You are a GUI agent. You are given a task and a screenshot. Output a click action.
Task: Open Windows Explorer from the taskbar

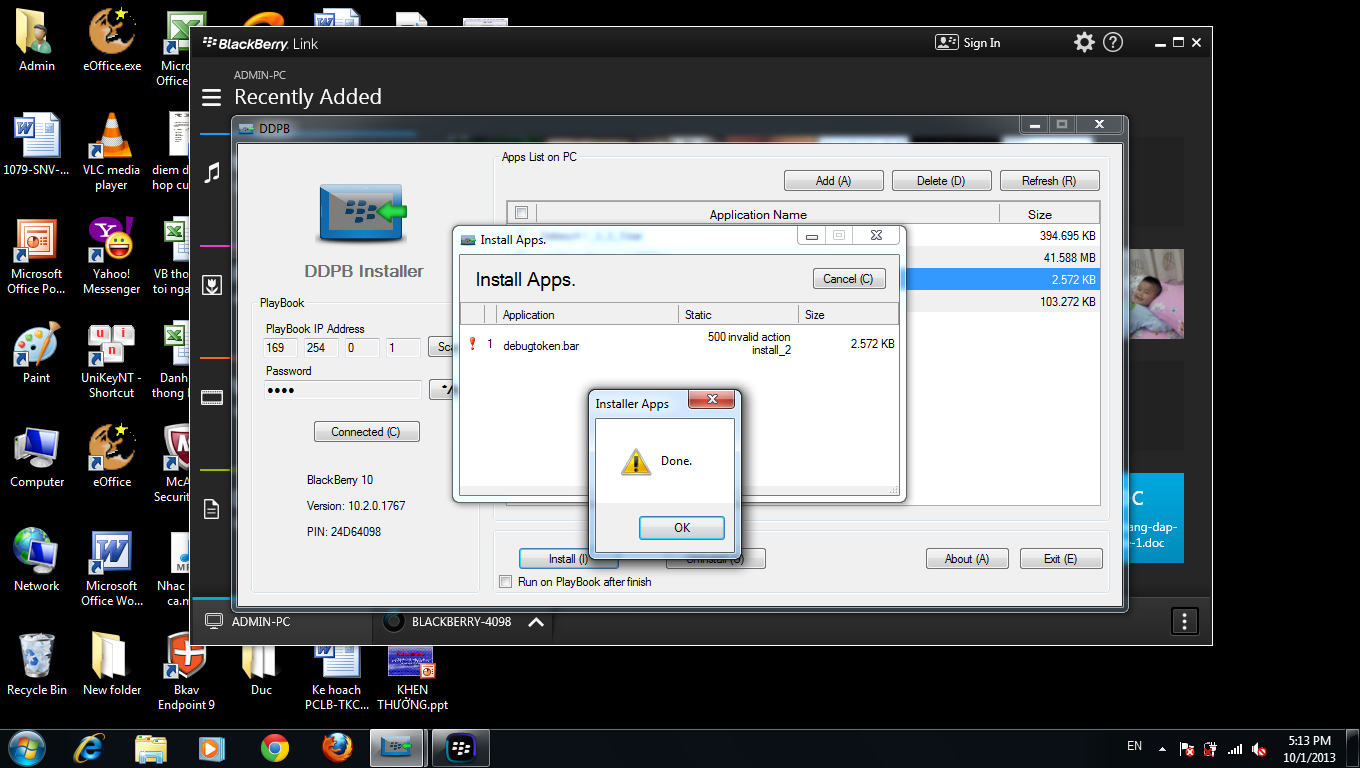151,747
